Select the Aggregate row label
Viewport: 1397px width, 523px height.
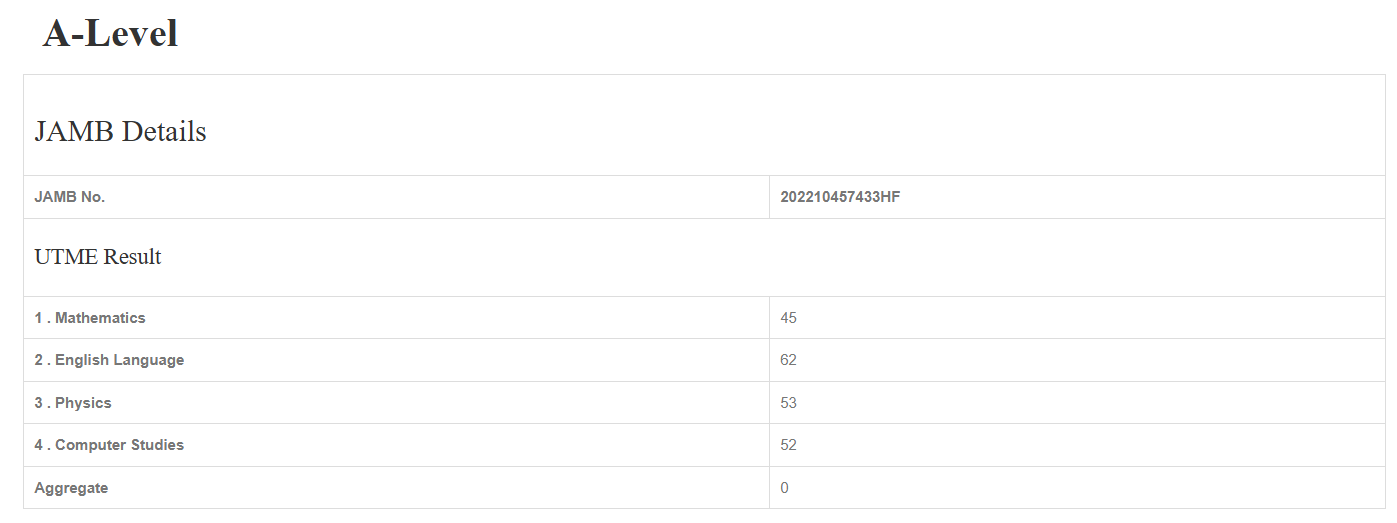point(71,488)
